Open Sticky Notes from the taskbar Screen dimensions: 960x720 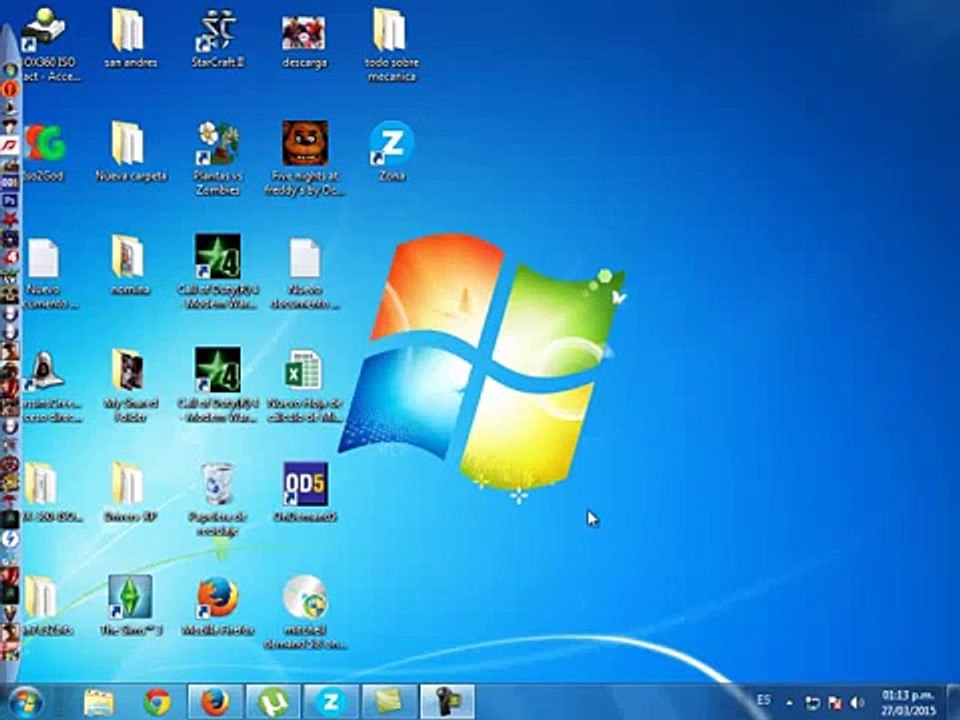pos(389,702)
